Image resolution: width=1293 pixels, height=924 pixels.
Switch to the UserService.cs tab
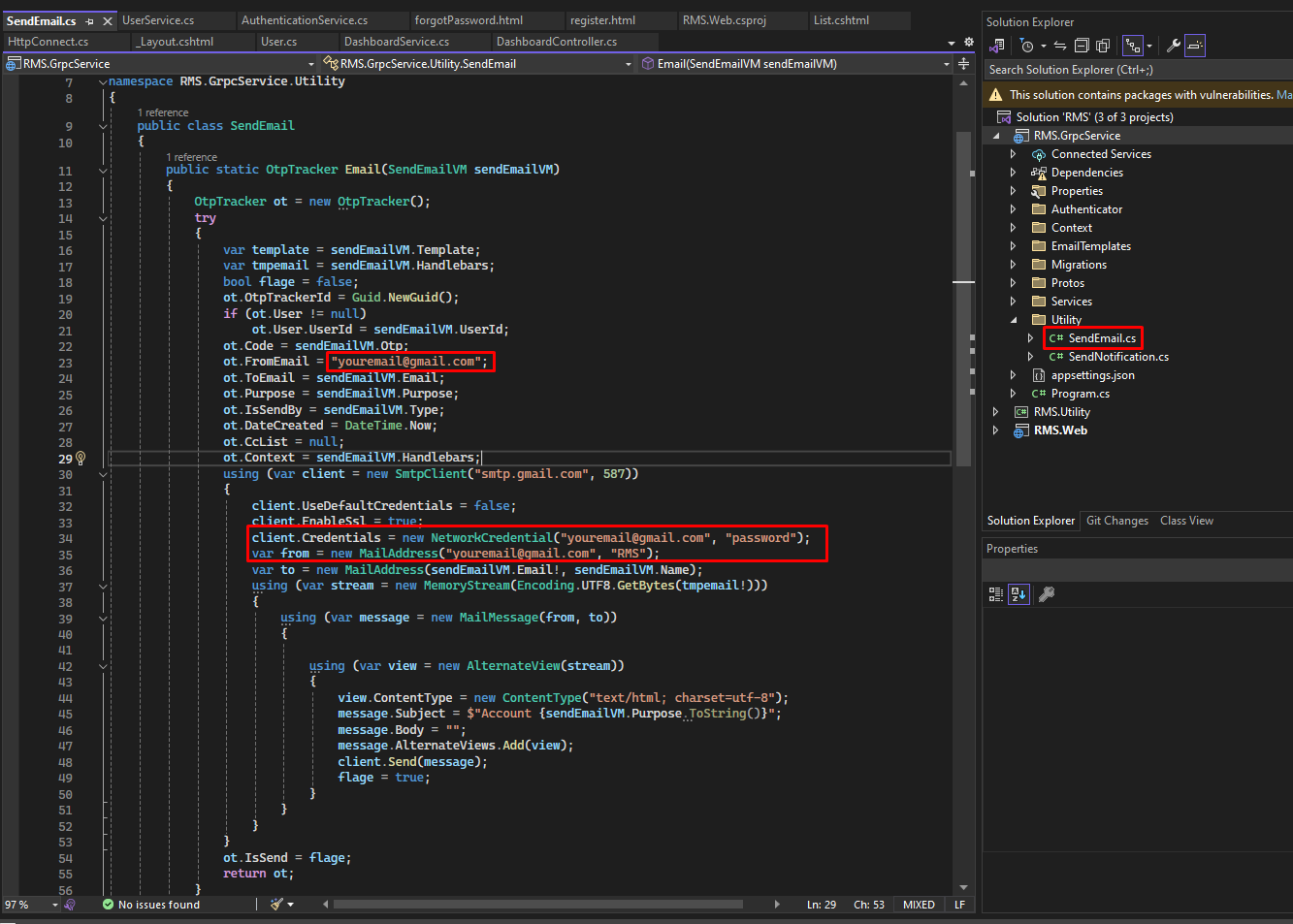pyautogui.click(x=158, y=20)
